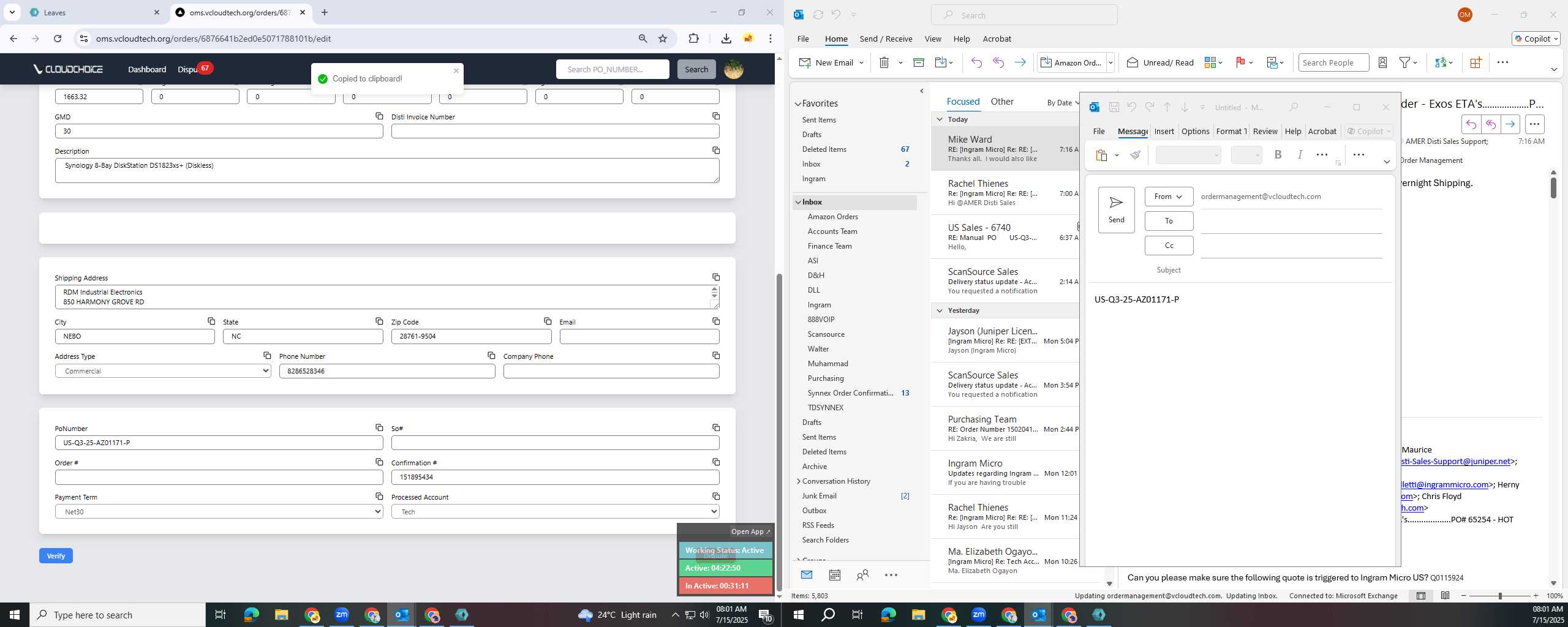Click Format Painter in message window
This screenshot has width=1568, height=627.
click(x=1135, y=155)
